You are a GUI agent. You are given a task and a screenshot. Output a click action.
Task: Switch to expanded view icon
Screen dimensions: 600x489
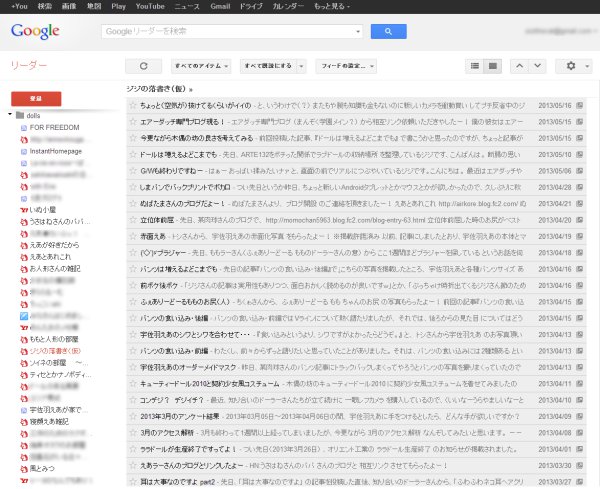(492, 66)
